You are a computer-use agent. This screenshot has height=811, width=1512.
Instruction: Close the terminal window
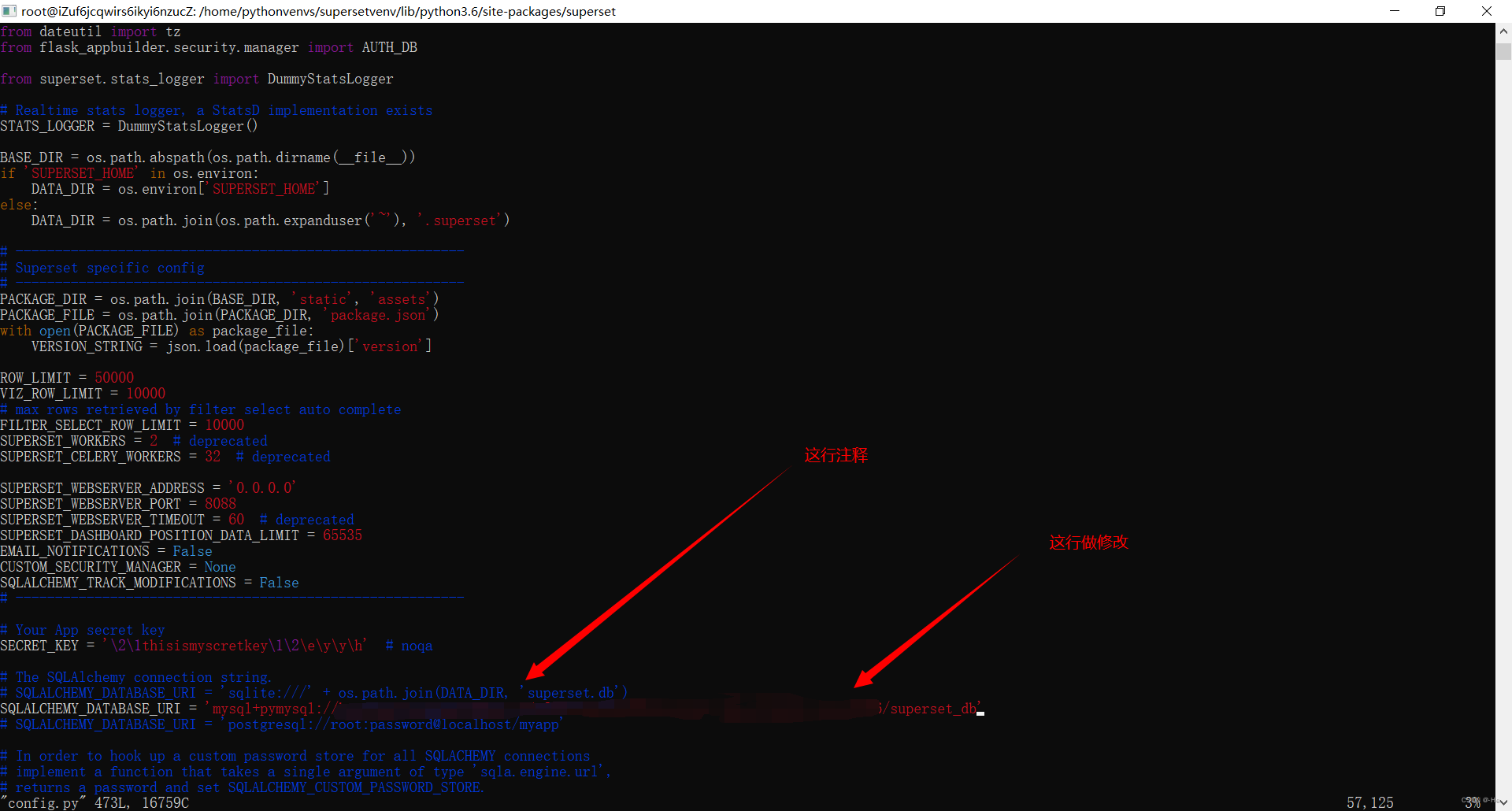tap(1487, 11)
